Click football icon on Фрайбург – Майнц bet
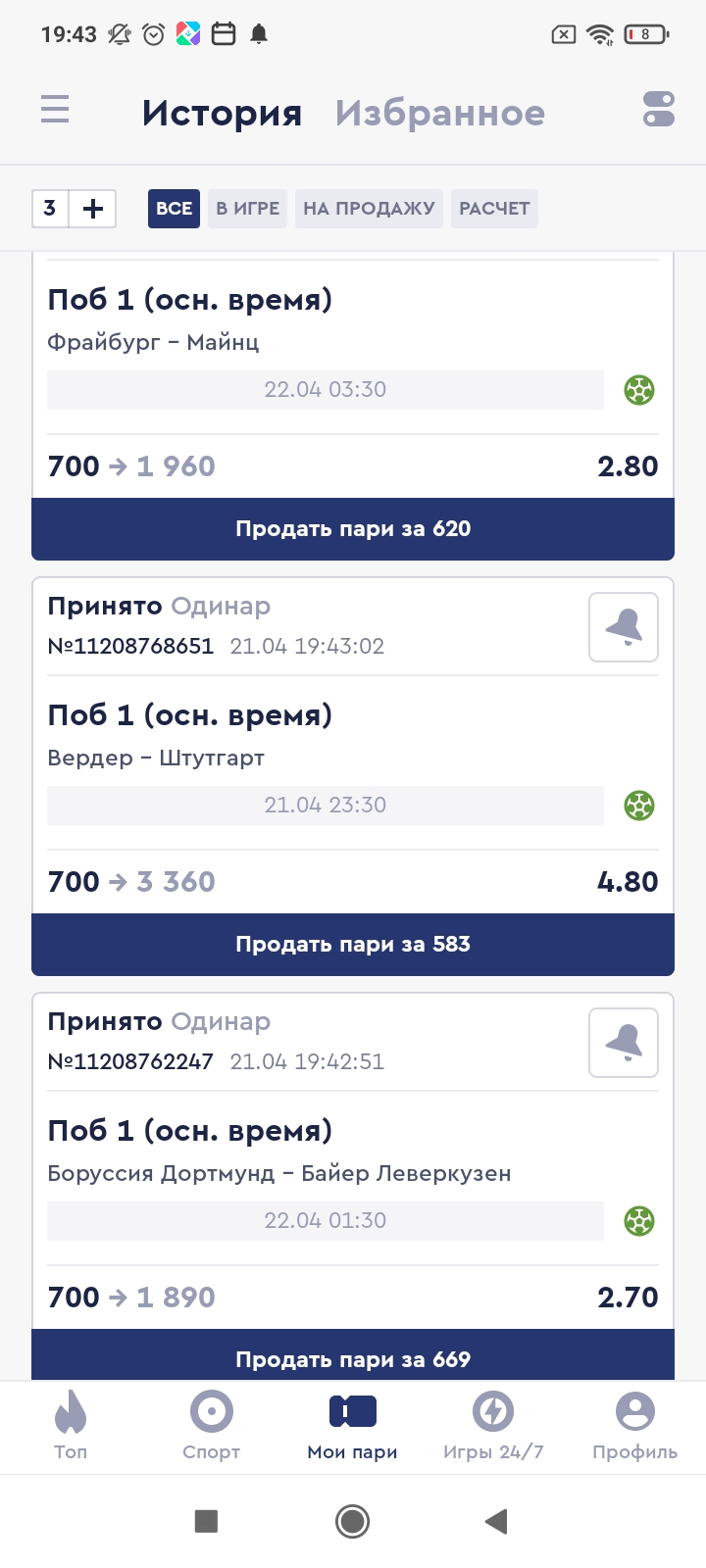 click(x=639, y=390)
